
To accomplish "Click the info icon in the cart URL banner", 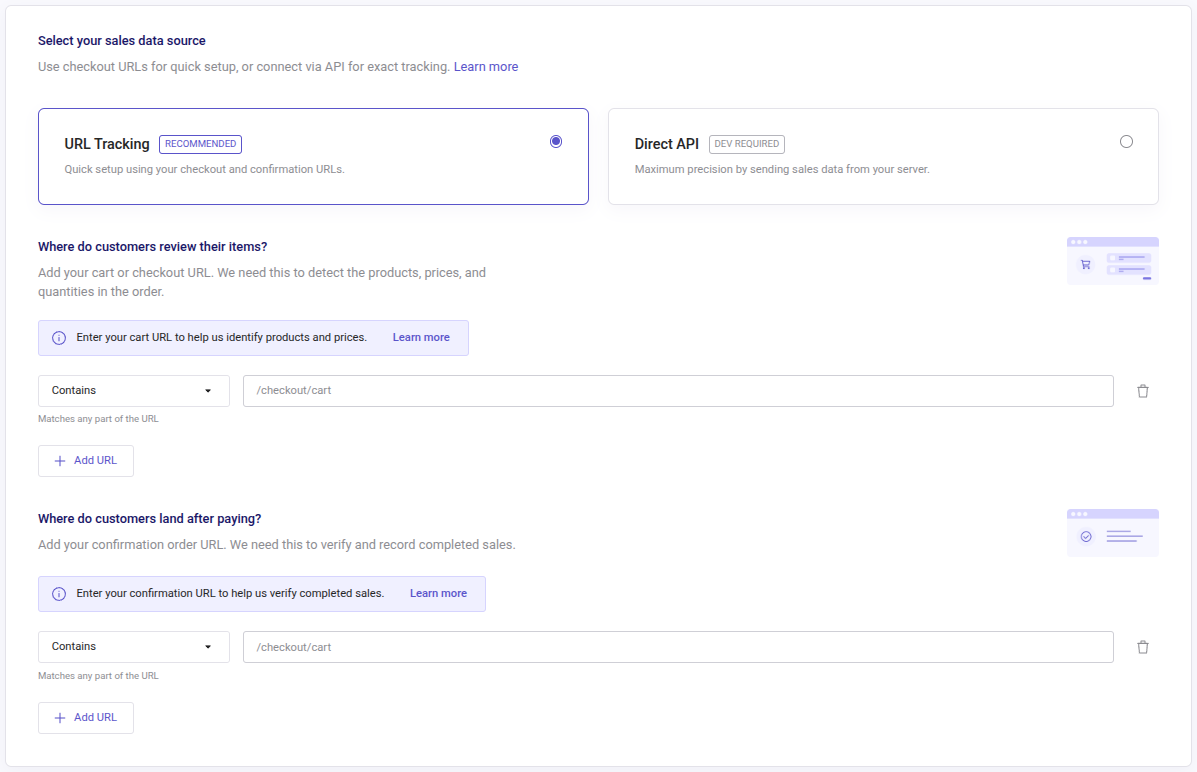I will coord(58,337).
